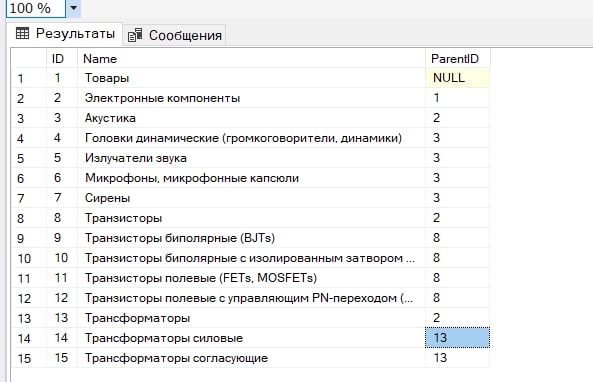The image size is (593, 382).
Task: Select the Микрофоны, микрофонные капсюли cell
Action: tap(251, 178)
